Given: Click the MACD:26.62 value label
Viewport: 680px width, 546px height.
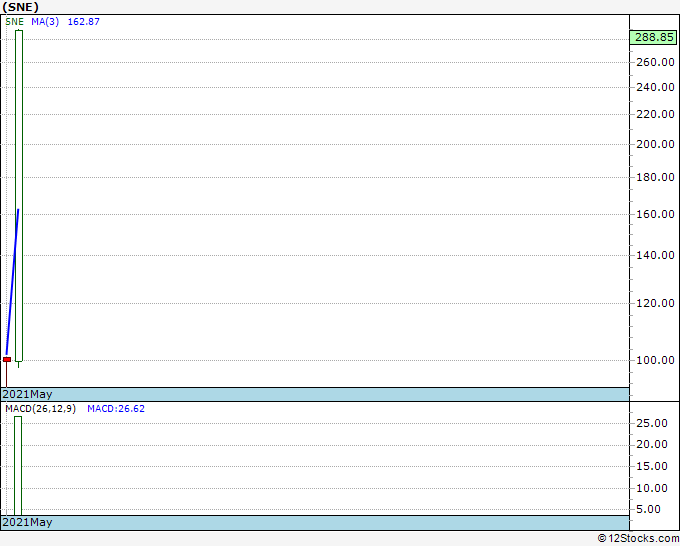Looking at the screenshot, I should click(116, 409).
